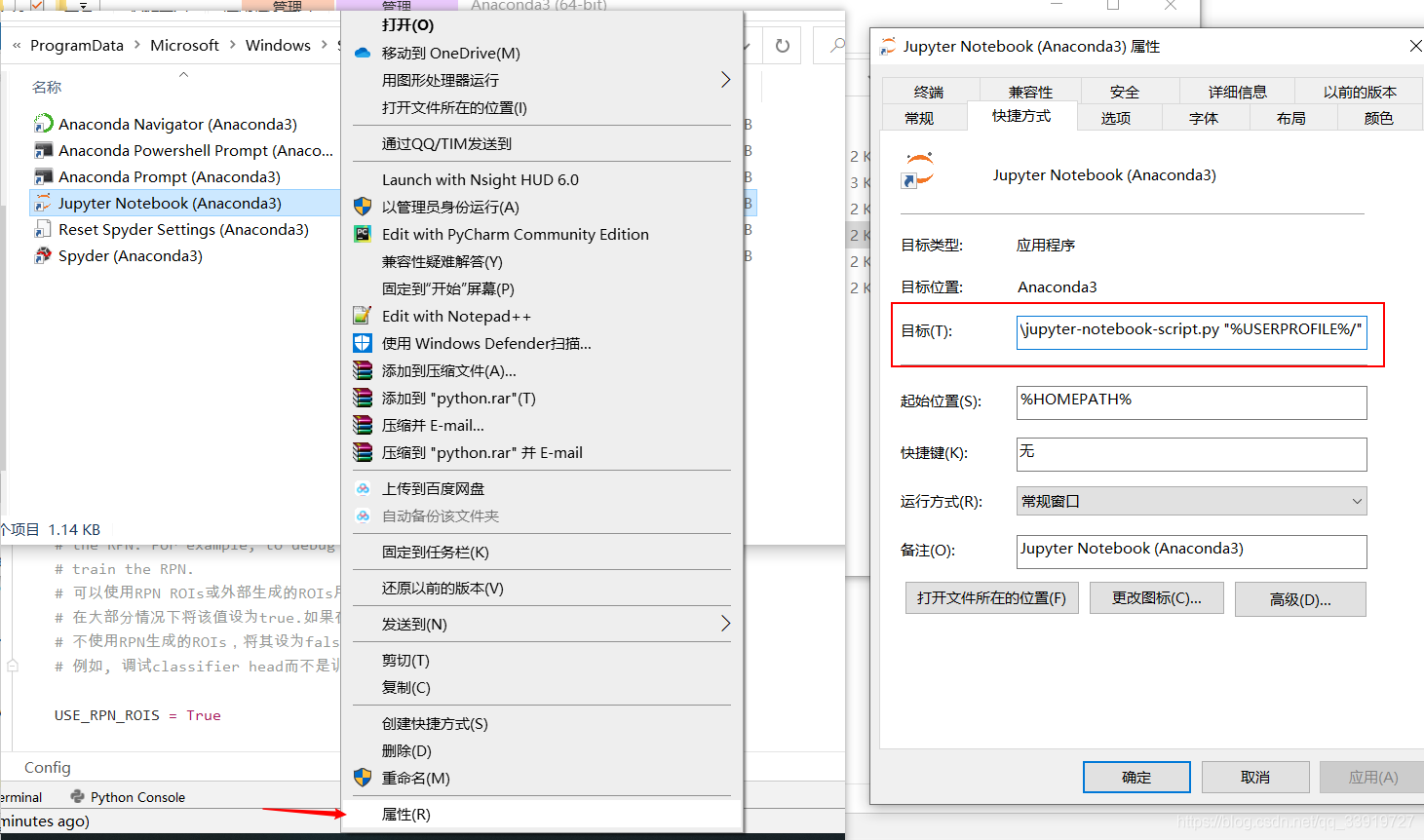The image size is (1424, 840).
Task: Click Jupyter shortcut icon in properties dialog
Action: pos(918,170)
